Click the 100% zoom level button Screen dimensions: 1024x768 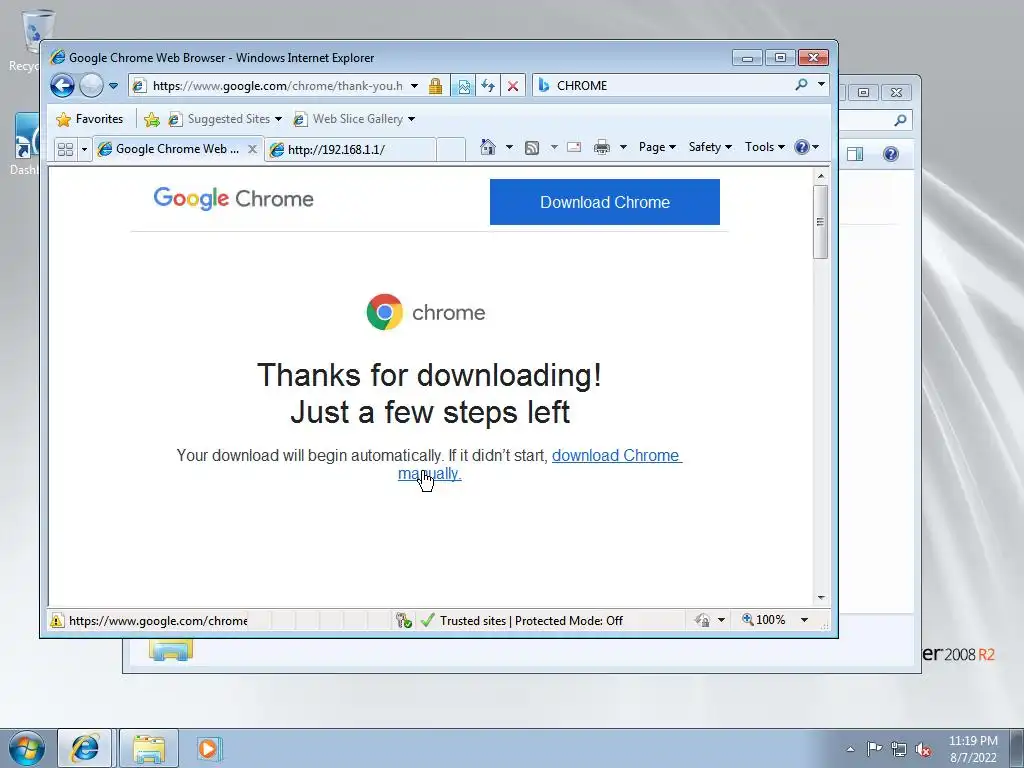(763, 620)
